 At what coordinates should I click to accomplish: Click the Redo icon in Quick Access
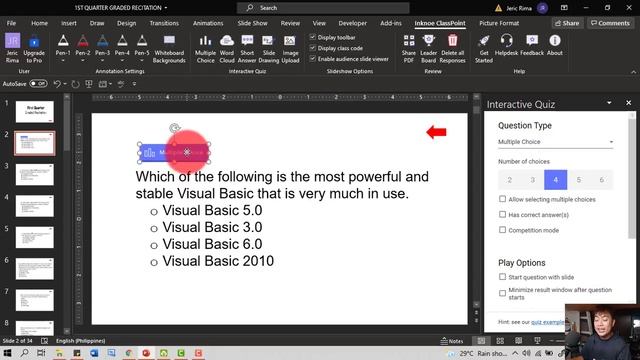tap(76, 84)
